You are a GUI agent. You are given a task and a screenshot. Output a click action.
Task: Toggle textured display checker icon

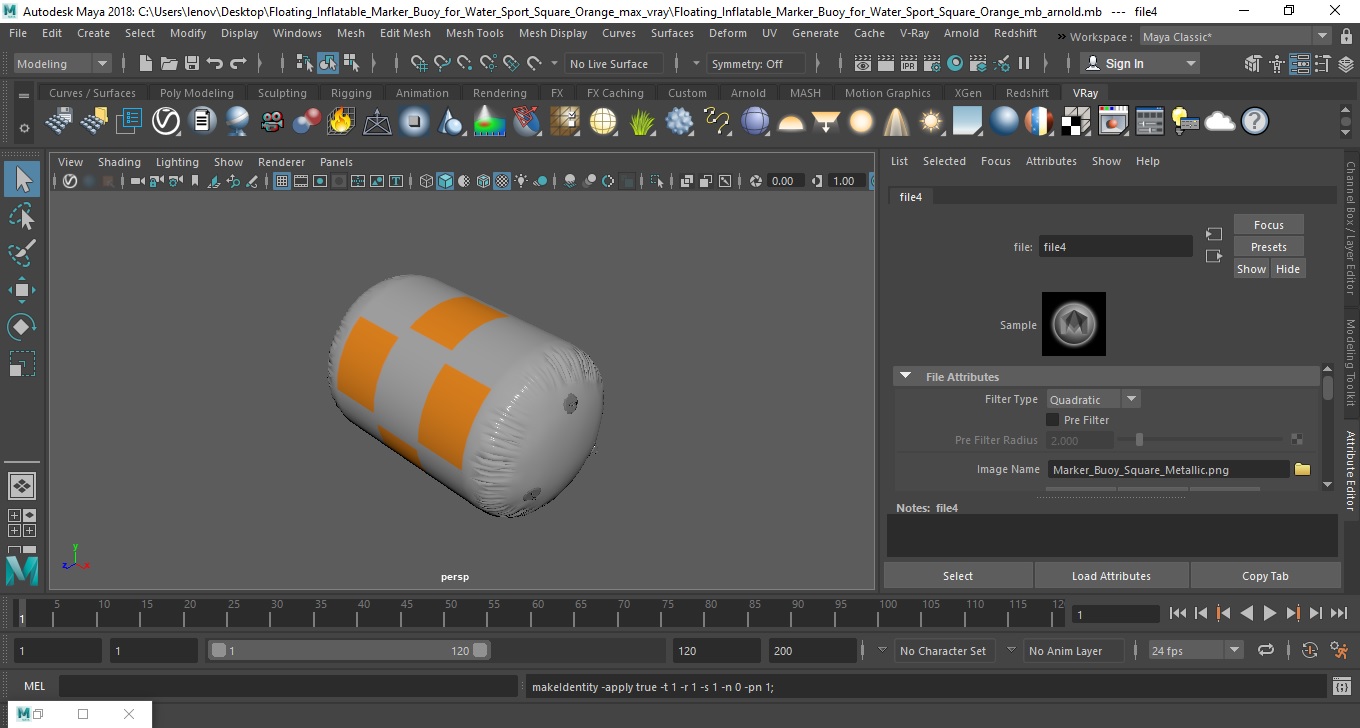point(503,181)
